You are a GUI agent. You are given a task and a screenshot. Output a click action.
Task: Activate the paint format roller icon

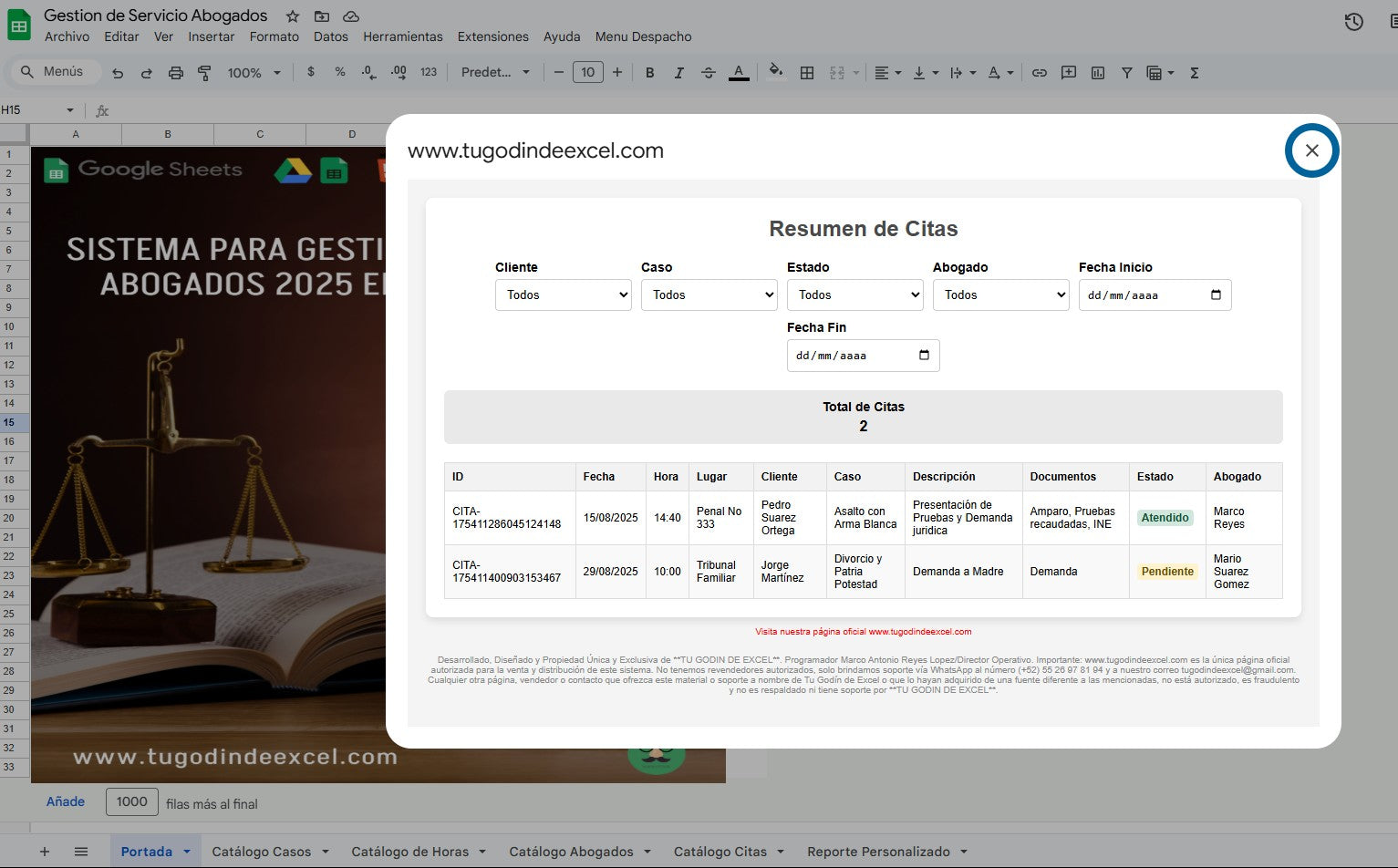pos(204,73)
